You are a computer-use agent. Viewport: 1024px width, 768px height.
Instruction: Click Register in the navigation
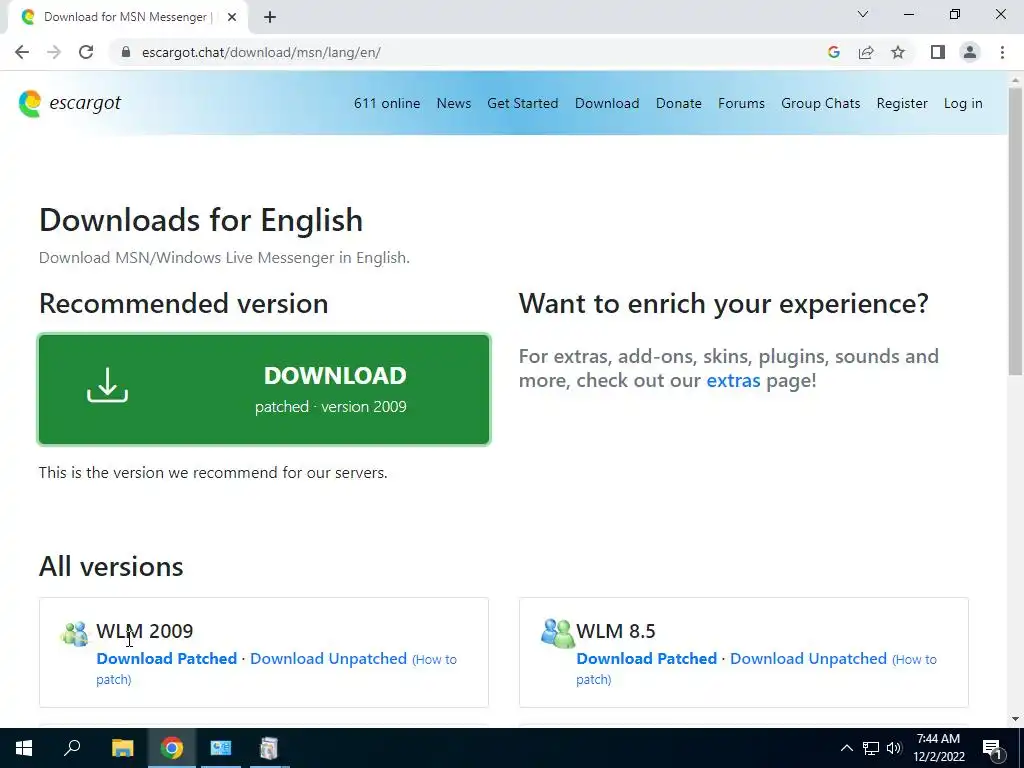click(902, 103)
